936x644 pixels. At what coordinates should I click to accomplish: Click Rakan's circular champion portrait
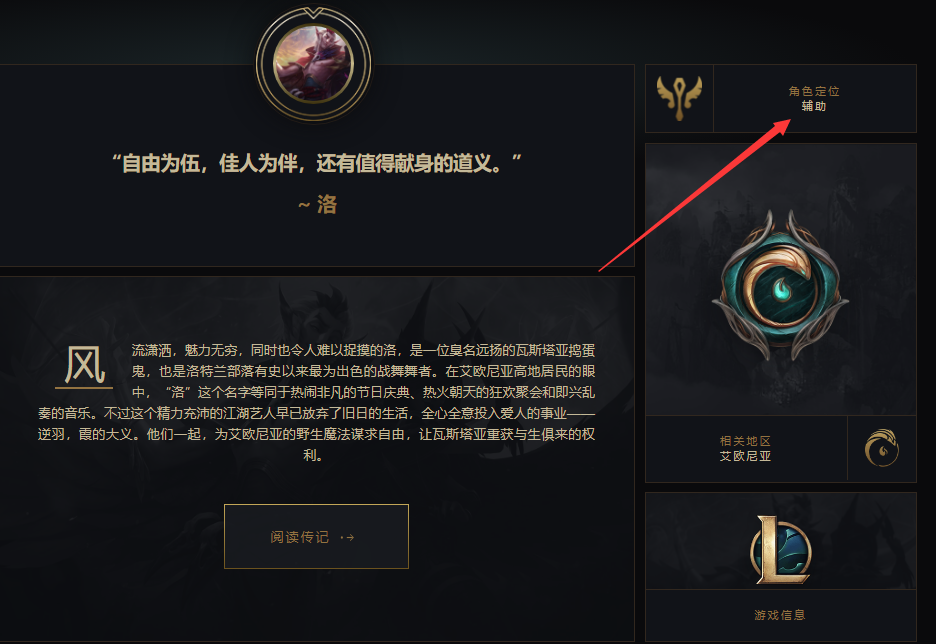313,64
